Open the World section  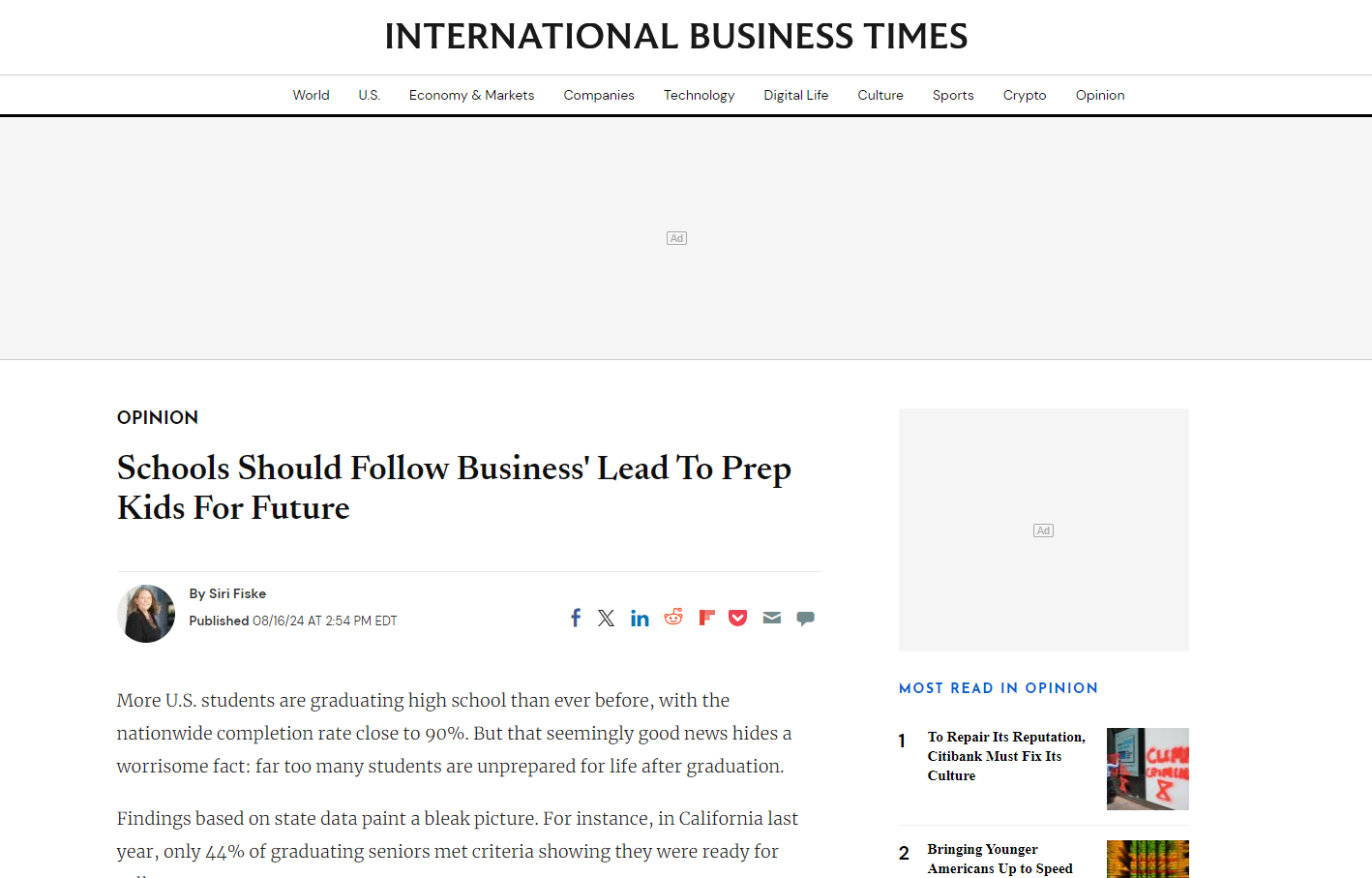[x=312, y=95]
